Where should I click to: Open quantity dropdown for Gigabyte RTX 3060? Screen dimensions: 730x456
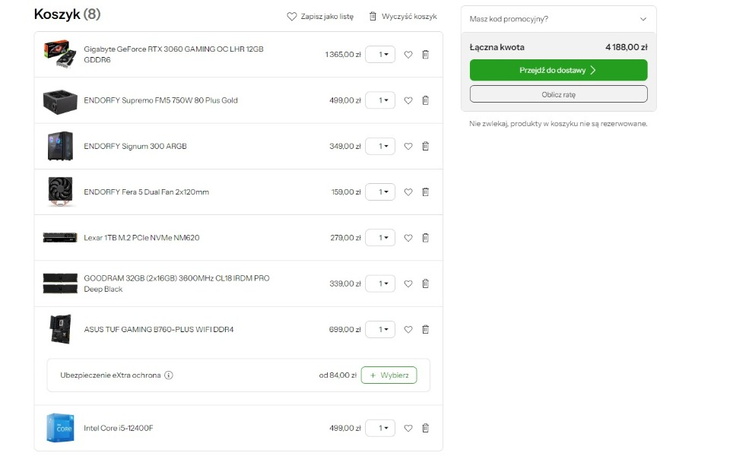(x=380, y=55)
